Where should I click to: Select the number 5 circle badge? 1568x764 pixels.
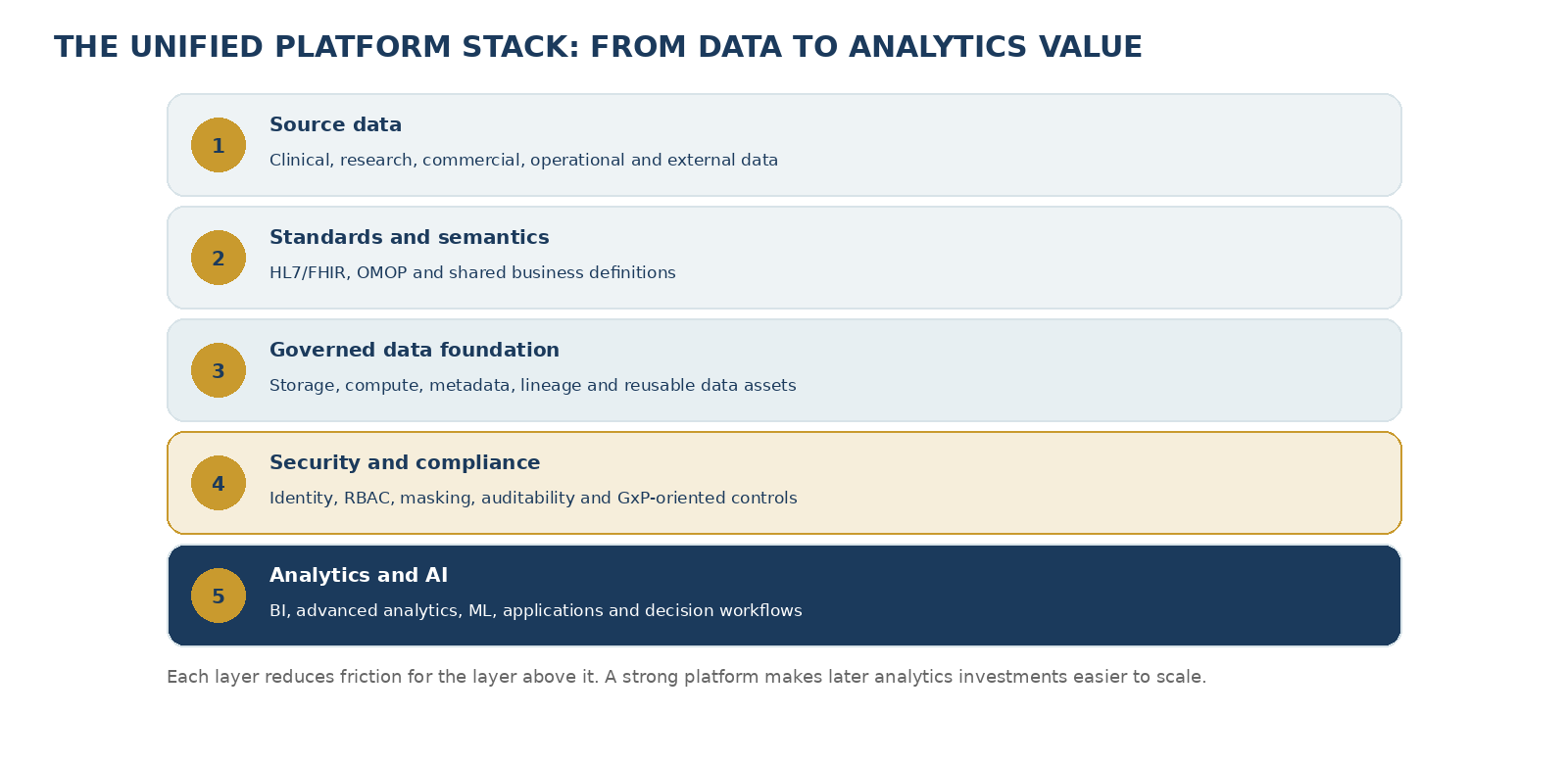(219, 596)
